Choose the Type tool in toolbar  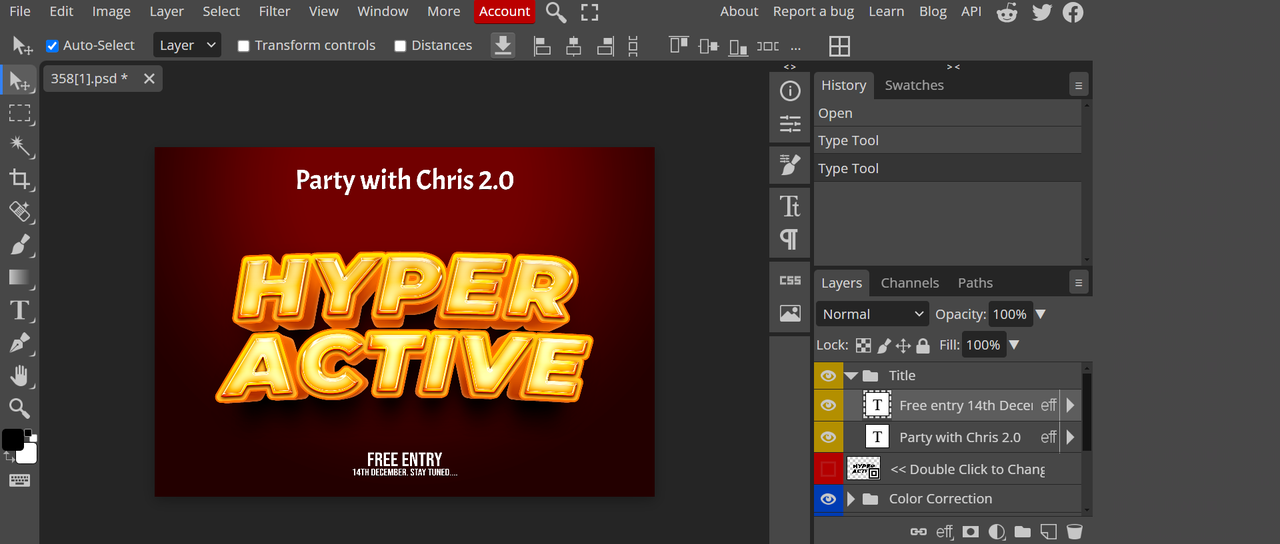point(19,310)
